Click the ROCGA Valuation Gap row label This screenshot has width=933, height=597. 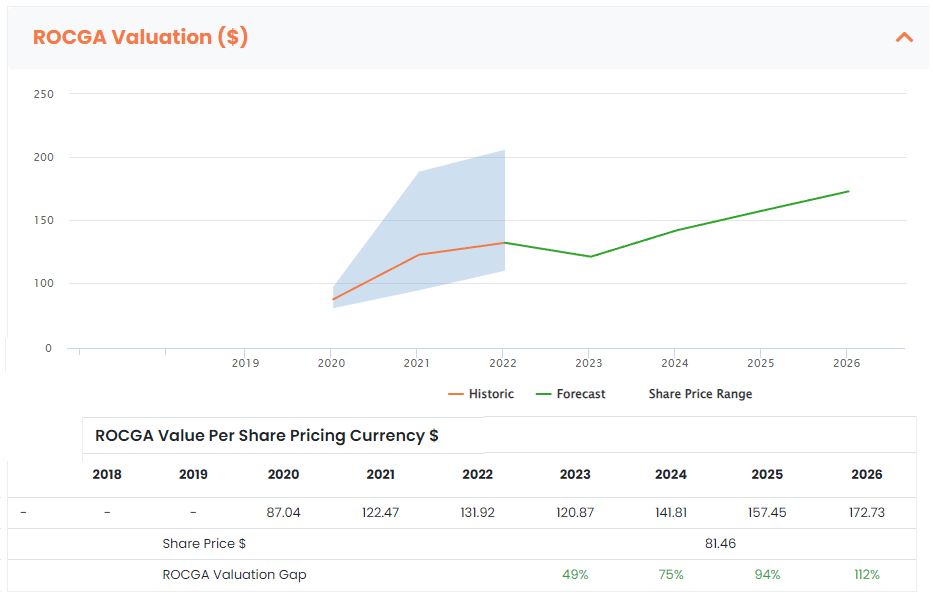tap(234, 575)
